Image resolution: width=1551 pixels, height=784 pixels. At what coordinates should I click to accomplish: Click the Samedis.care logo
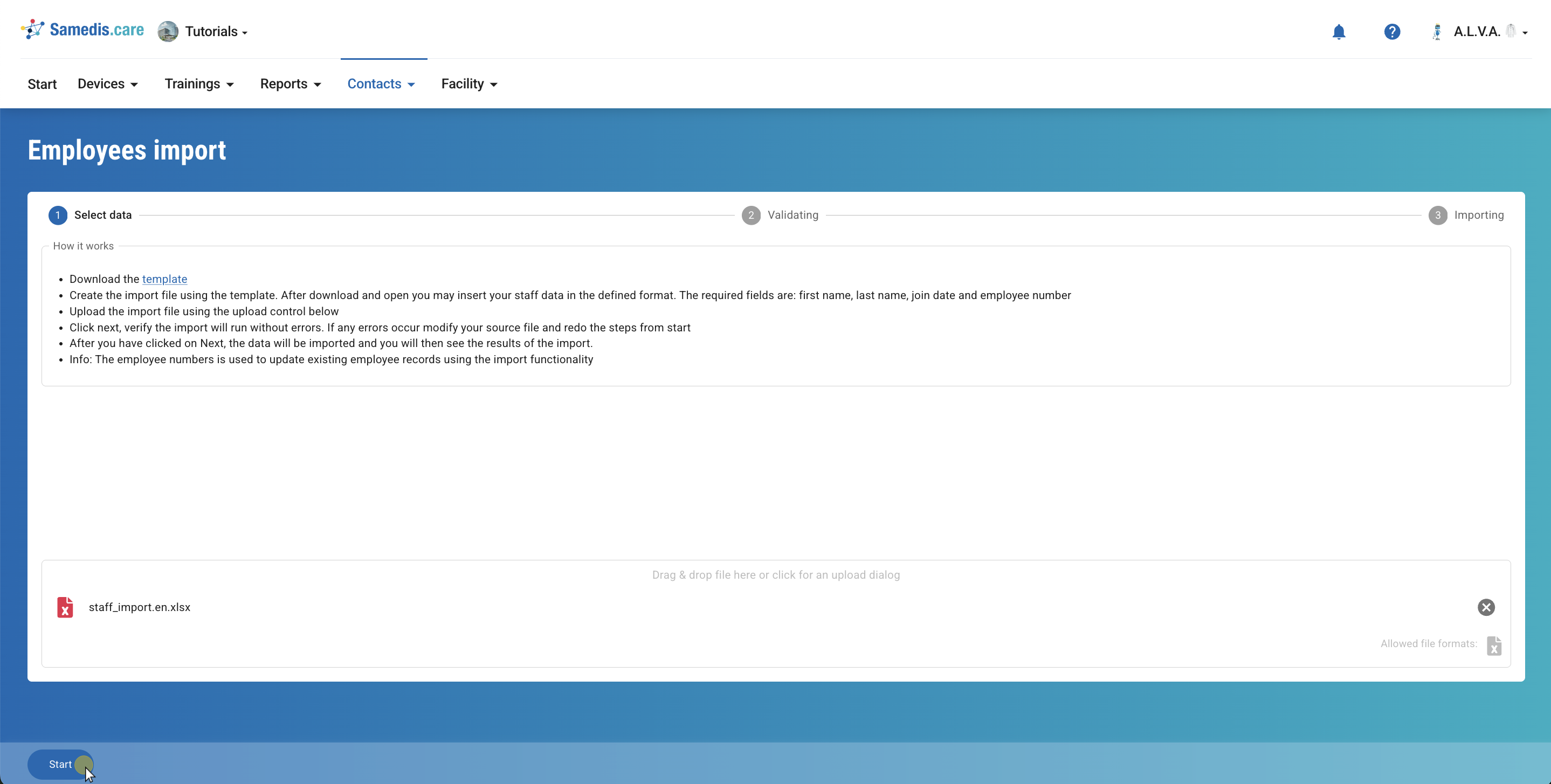82,30
